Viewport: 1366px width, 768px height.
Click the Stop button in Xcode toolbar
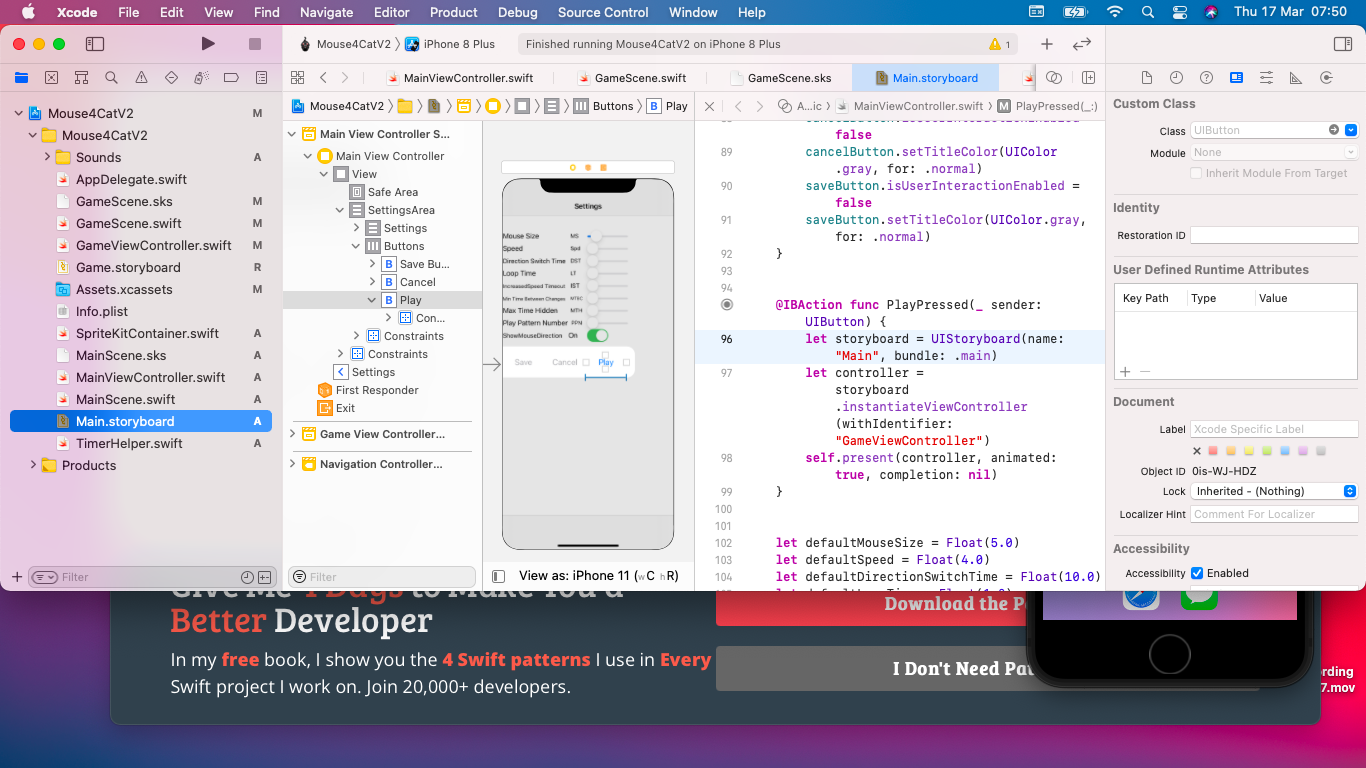tap(255, 44)
